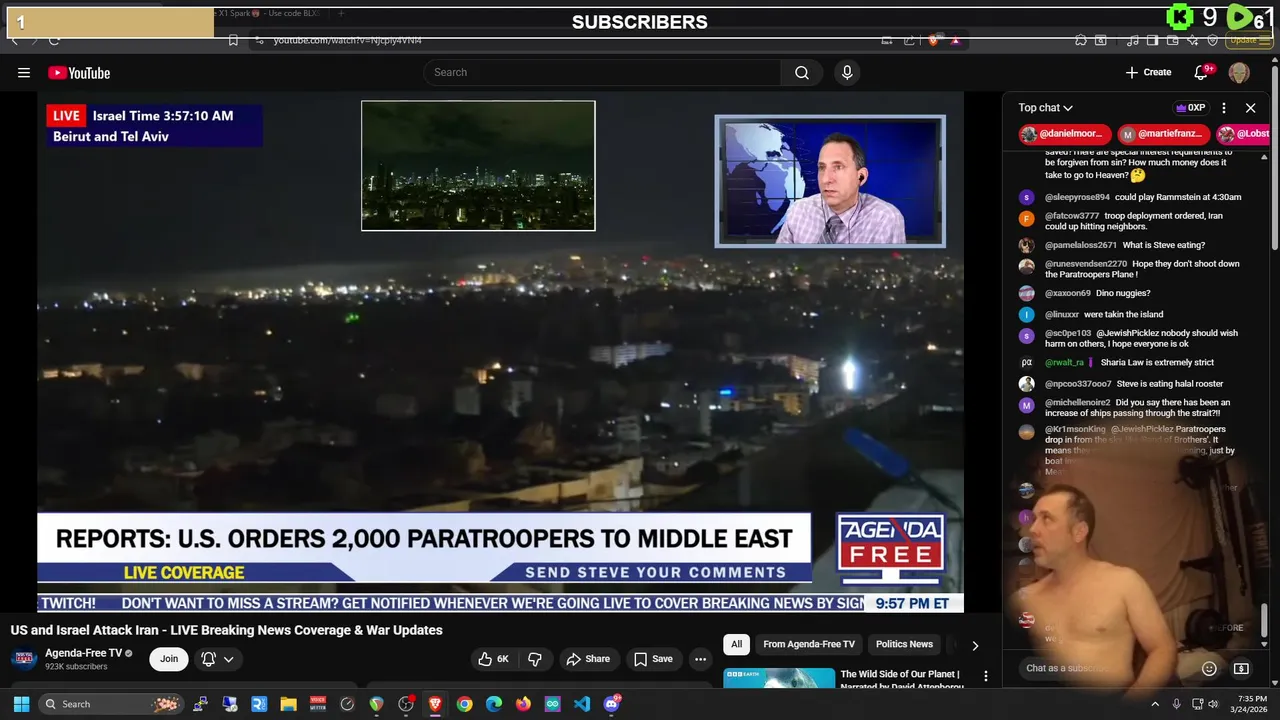1280x720 pixels.
Task: Start voice search with the microphone
Action: [x=847, y=72]
